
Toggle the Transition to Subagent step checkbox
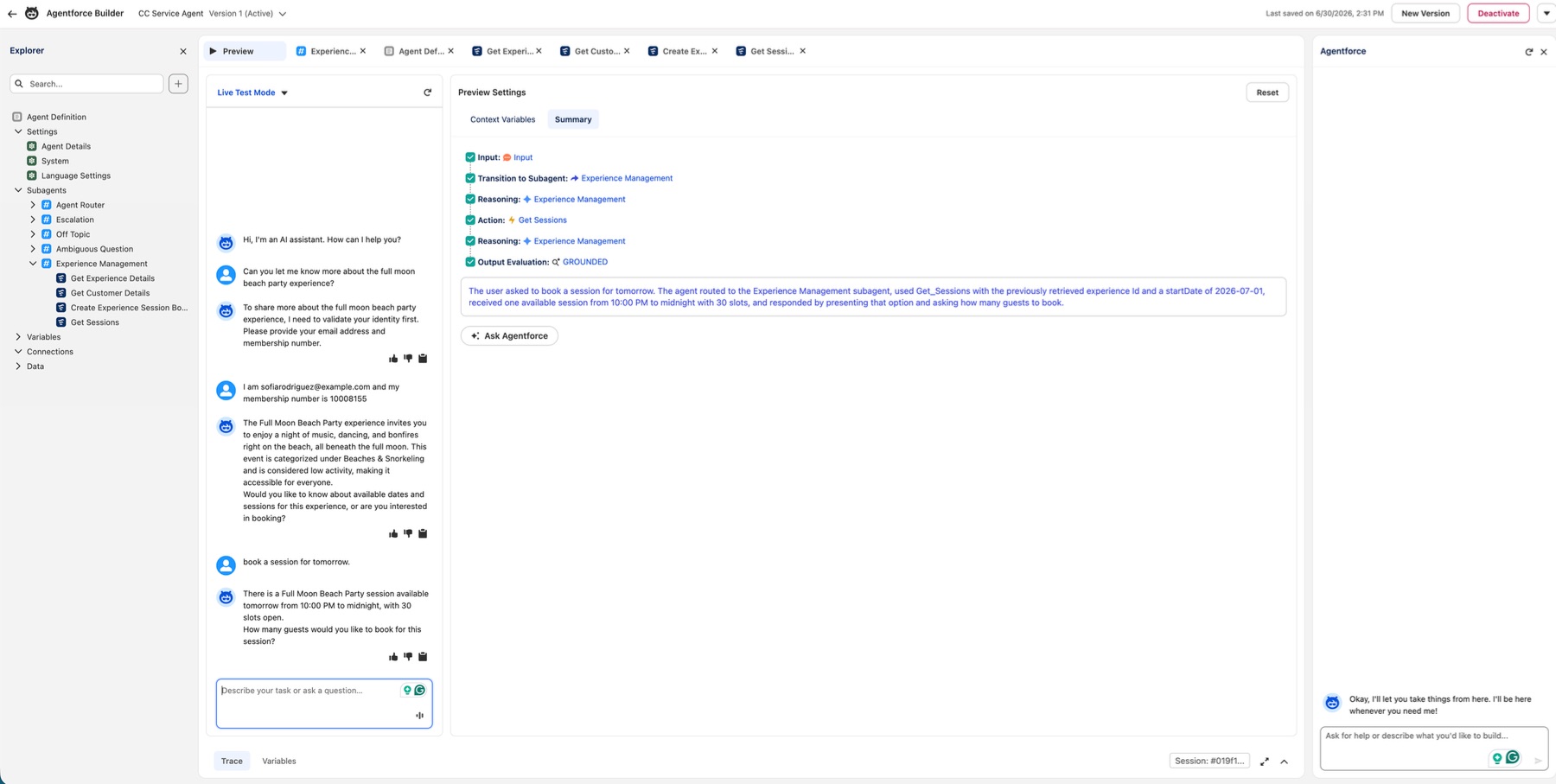[x=470, y=178]
